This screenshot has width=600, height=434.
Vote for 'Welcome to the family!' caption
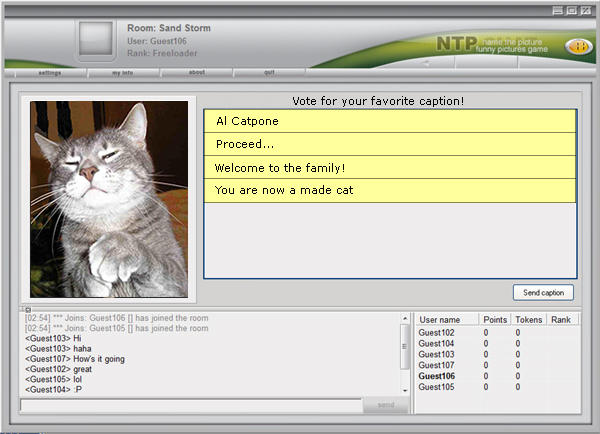pyautogui.click(x=390, y=168)
